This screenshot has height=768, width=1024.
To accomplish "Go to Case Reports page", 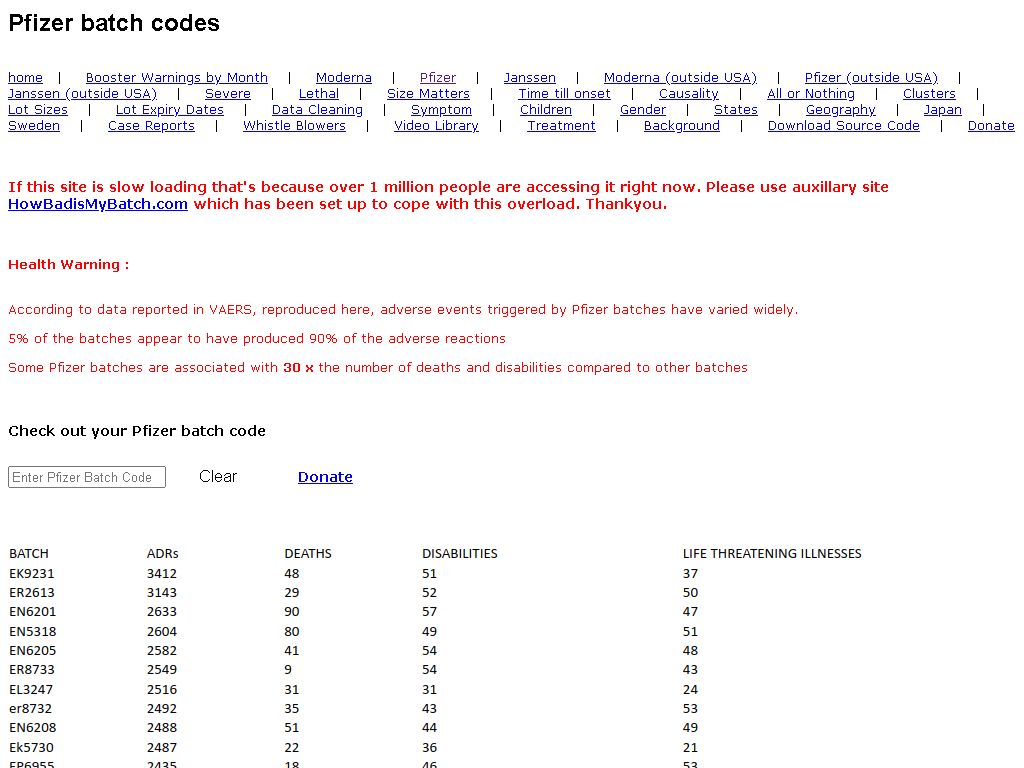I will click(x=152, y=125).
